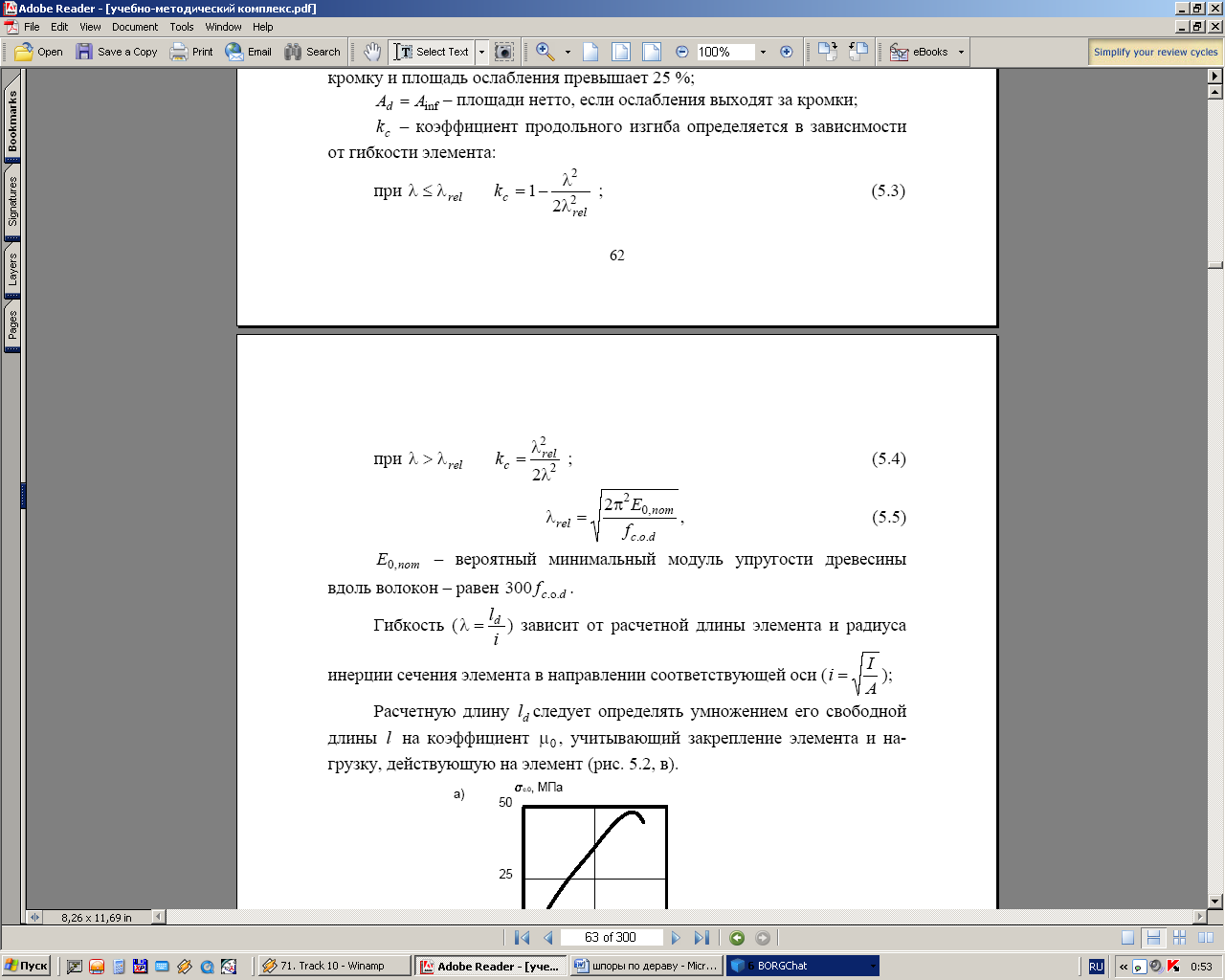Open the View menu
The width and height of the screenshot is (1225, 980).
[90, 27]
